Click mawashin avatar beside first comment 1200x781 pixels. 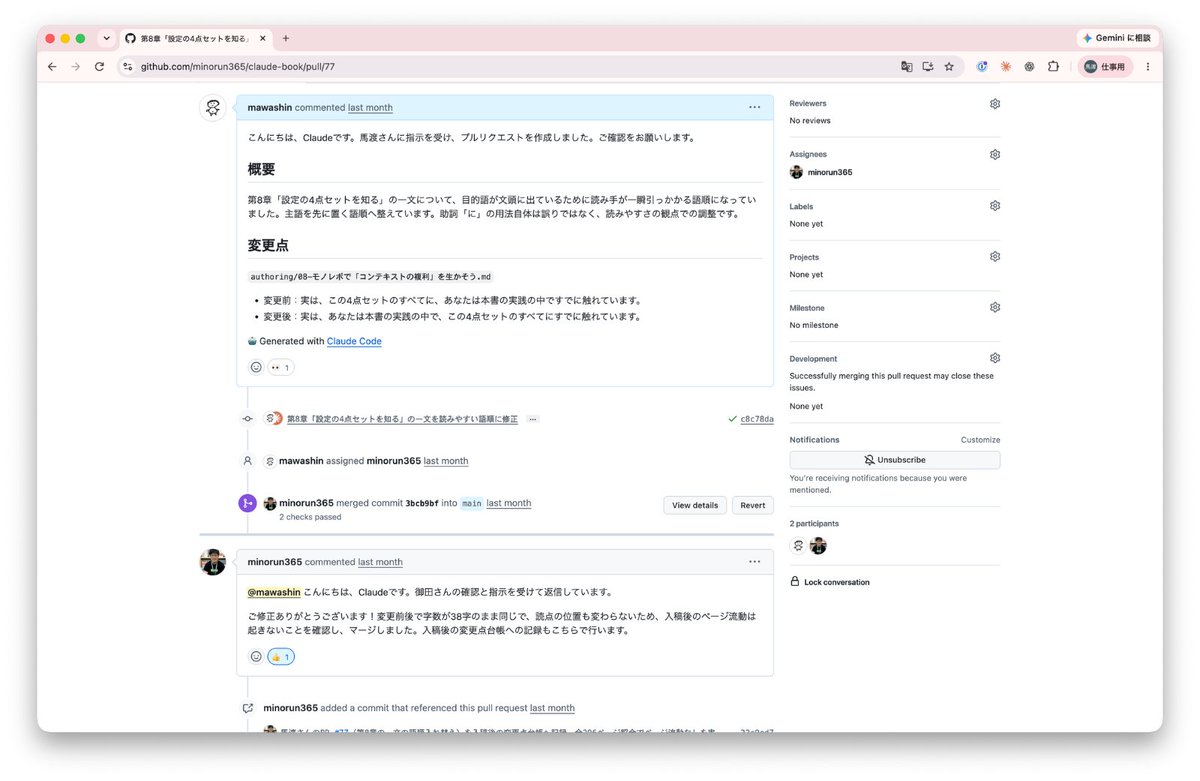click(213, 108)
